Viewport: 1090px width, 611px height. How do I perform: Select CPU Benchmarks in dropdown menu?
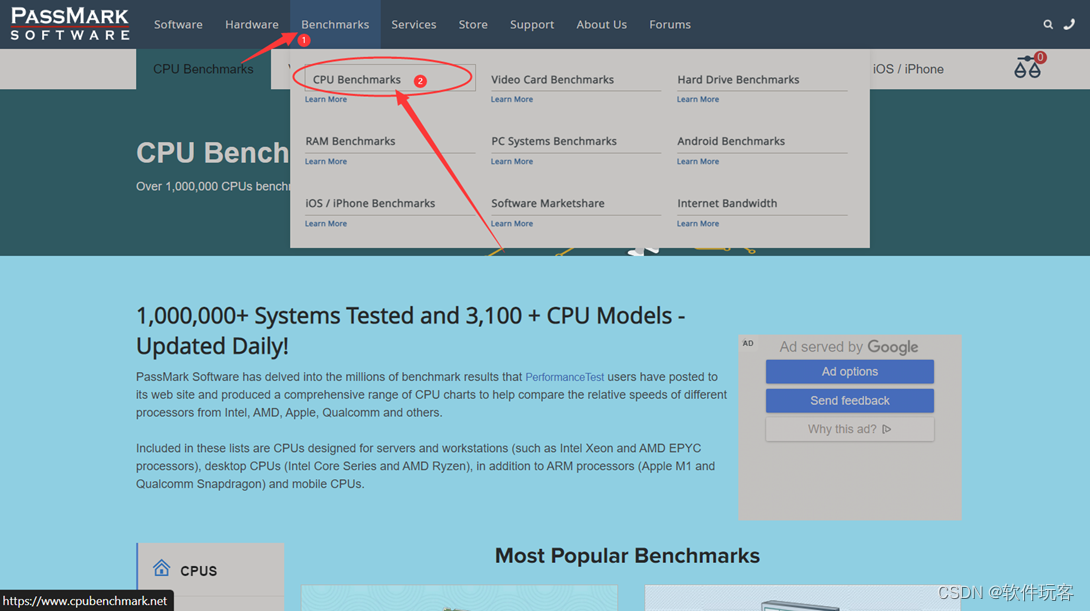[x=357, y=79]
